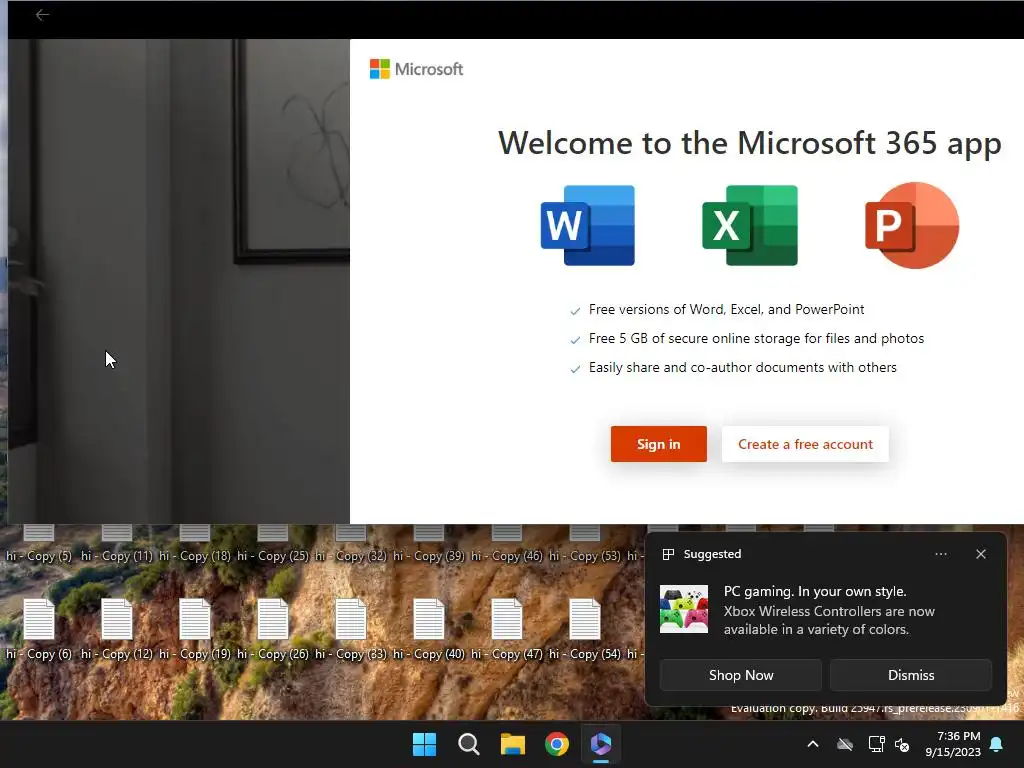The width and height of the screenshot is (1024, 768).
Task: Select the file 'hi - Copy (47)' on the desktop
Action: click(507, 629)
